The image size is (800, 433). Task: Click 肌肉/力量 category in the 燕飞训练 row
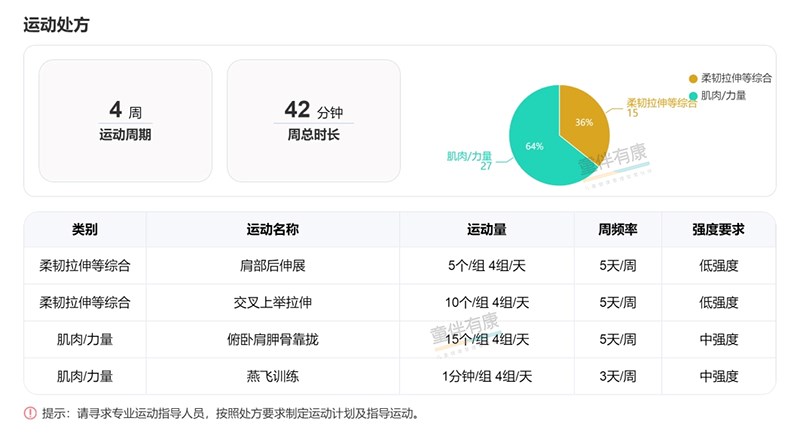[x=85, y=376]
